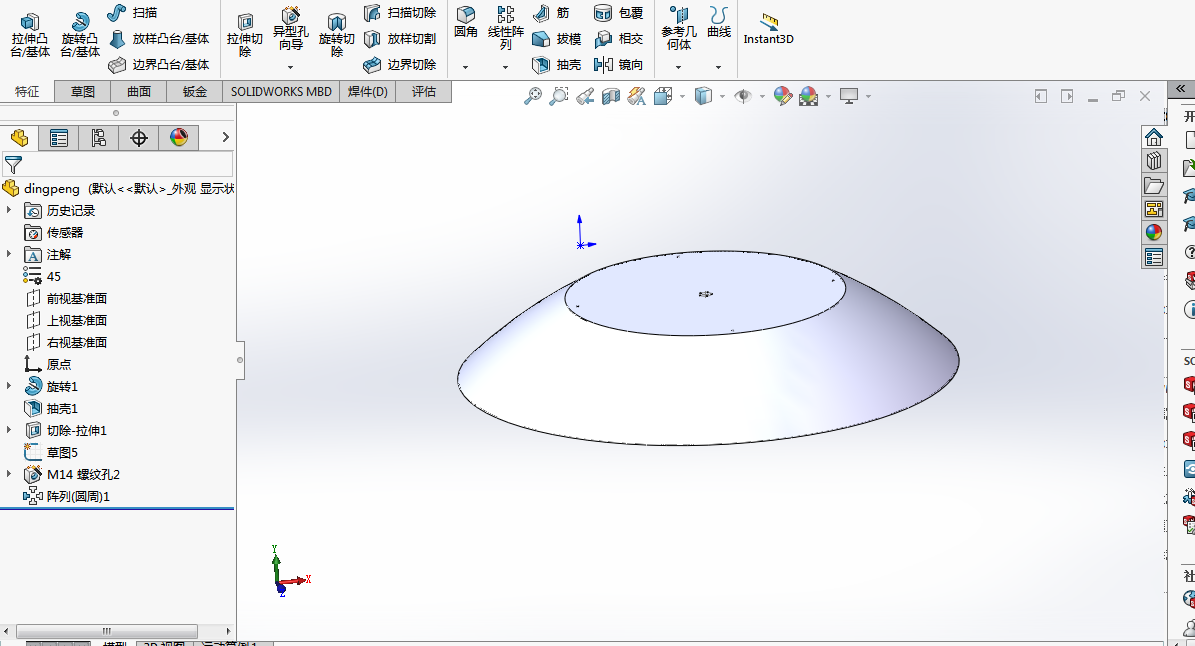1195x646 pixels.
Task: Open DimXpertManager crosshair tab icon
Action: (139, 138)
